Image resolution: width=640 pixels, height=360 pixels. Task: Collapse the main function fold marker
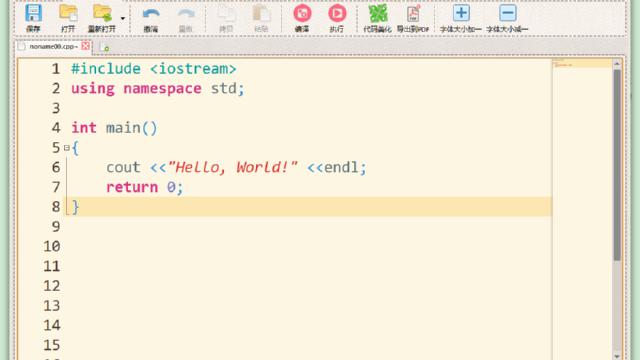click(x=67, y=148)
